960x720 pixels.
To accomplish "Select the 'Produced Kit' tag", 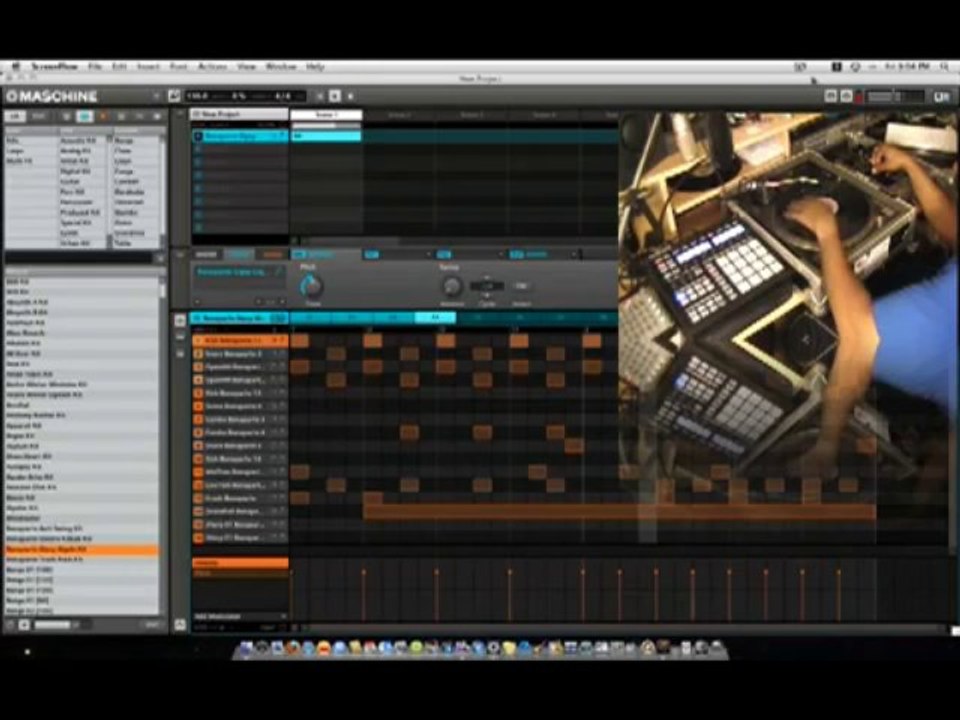I will coord(80,212).
